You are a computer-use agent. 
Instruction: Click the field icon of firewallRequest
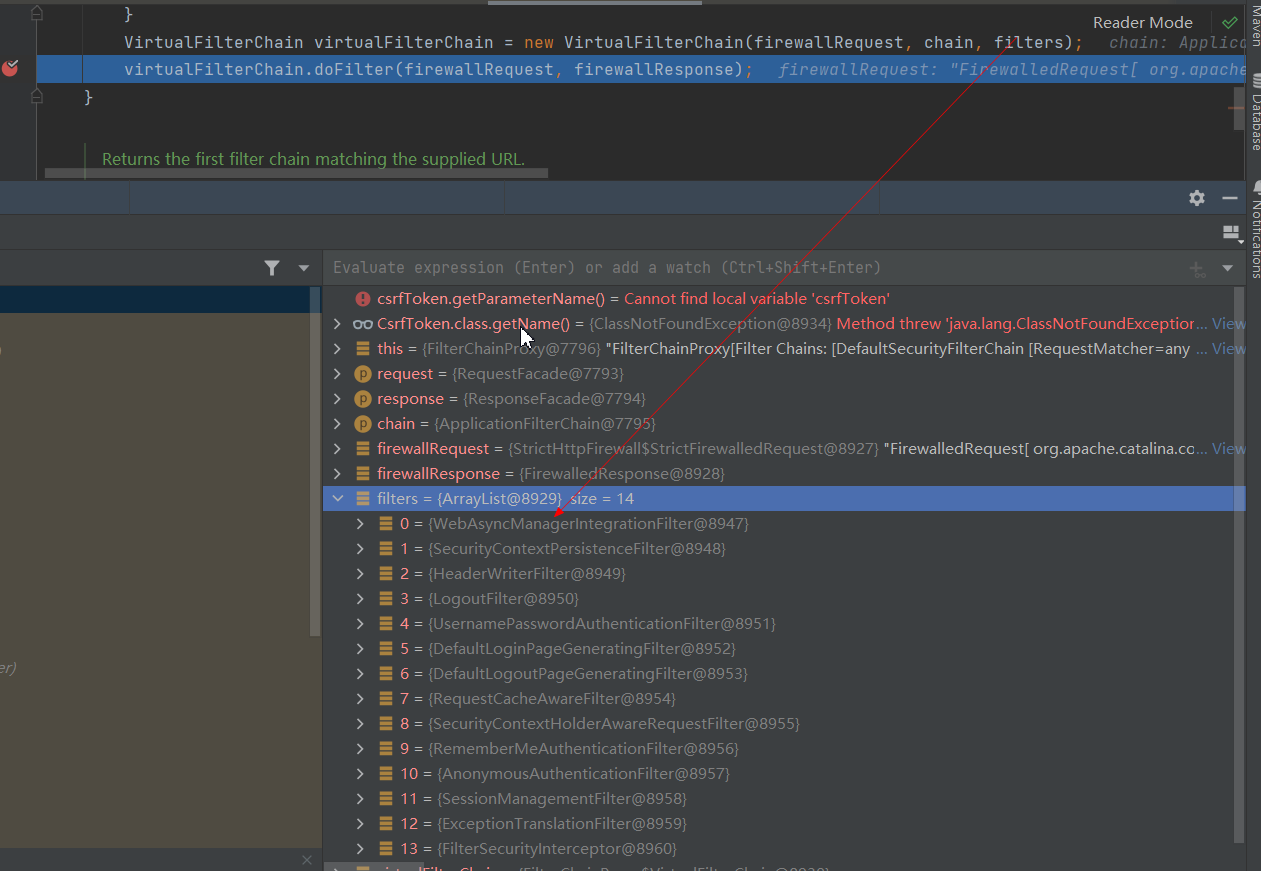coord(363,448)
